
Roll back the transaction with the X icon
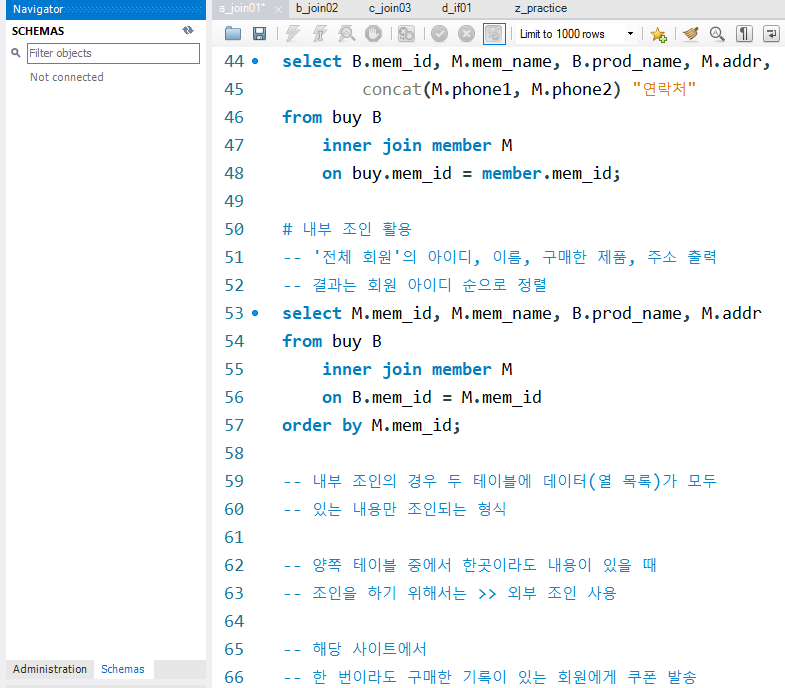pos(466,34)
